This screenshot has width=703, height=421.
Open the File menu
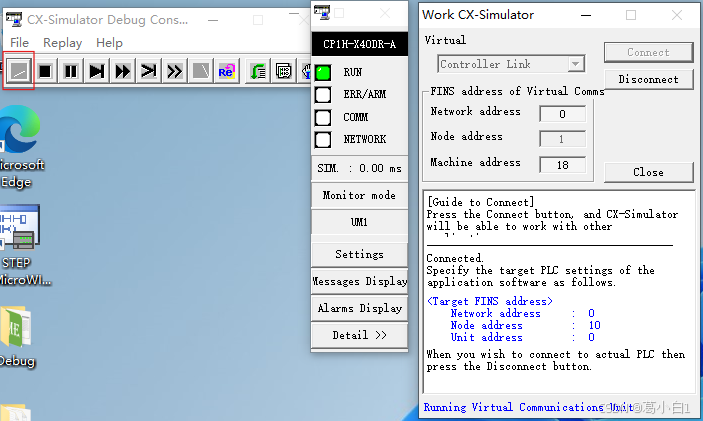tap(19, 43)
